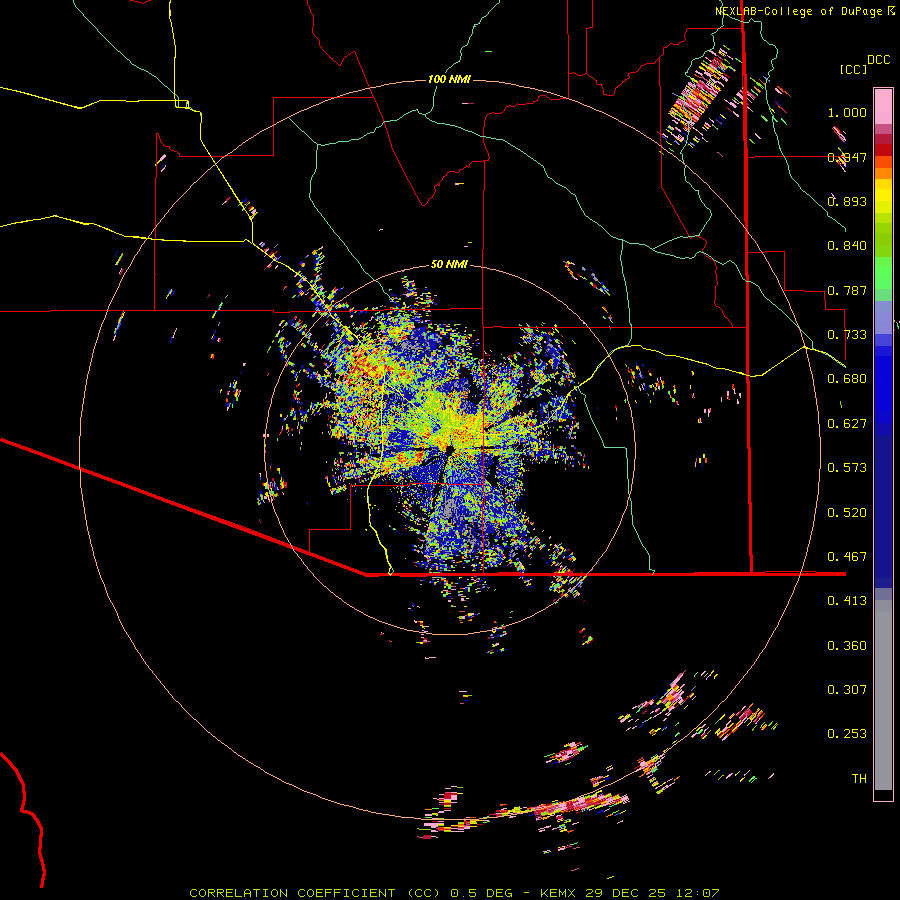Click the "100 NMI" range ring label
Screen dimensions: 900x900
click(449, 79)
